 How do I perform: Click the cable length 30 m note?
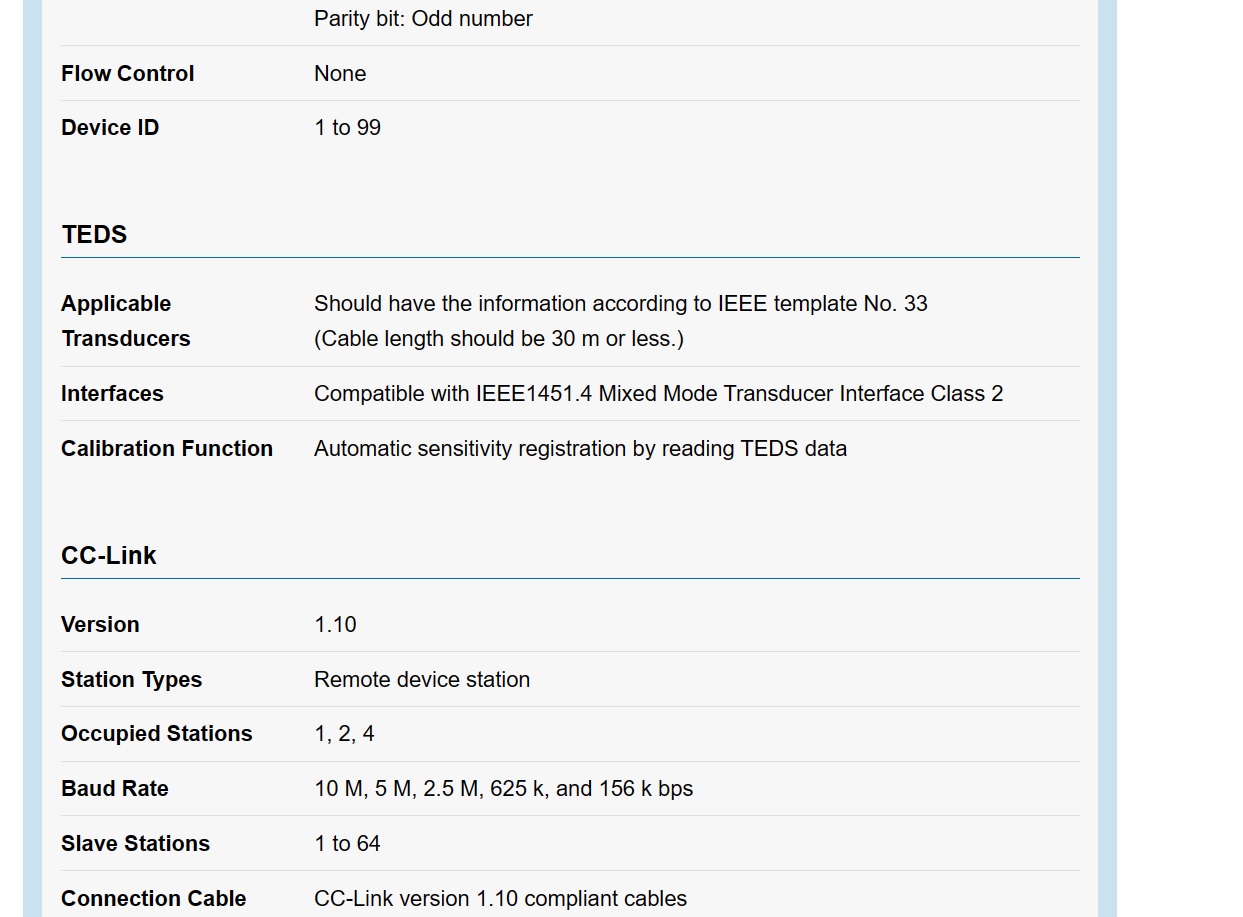click(x=498, y=339)
